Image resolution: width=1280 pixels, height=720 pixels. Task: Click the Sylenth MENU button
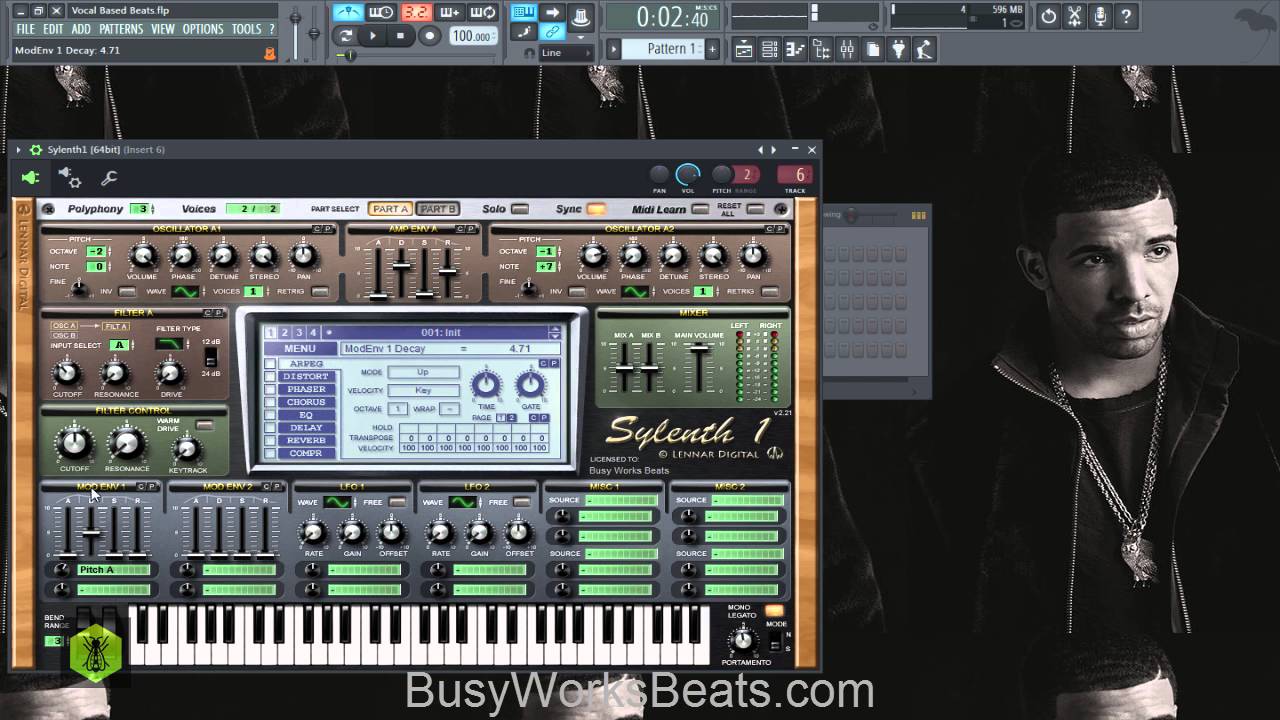click(x=300, y=349)
